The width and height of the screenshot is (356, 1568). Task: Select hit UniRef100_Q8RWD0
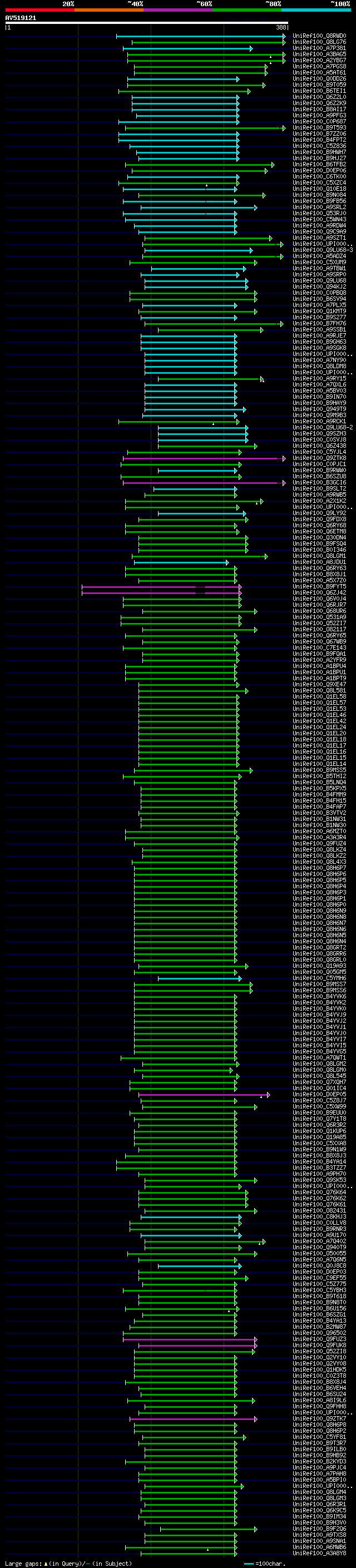pos(319,36)
